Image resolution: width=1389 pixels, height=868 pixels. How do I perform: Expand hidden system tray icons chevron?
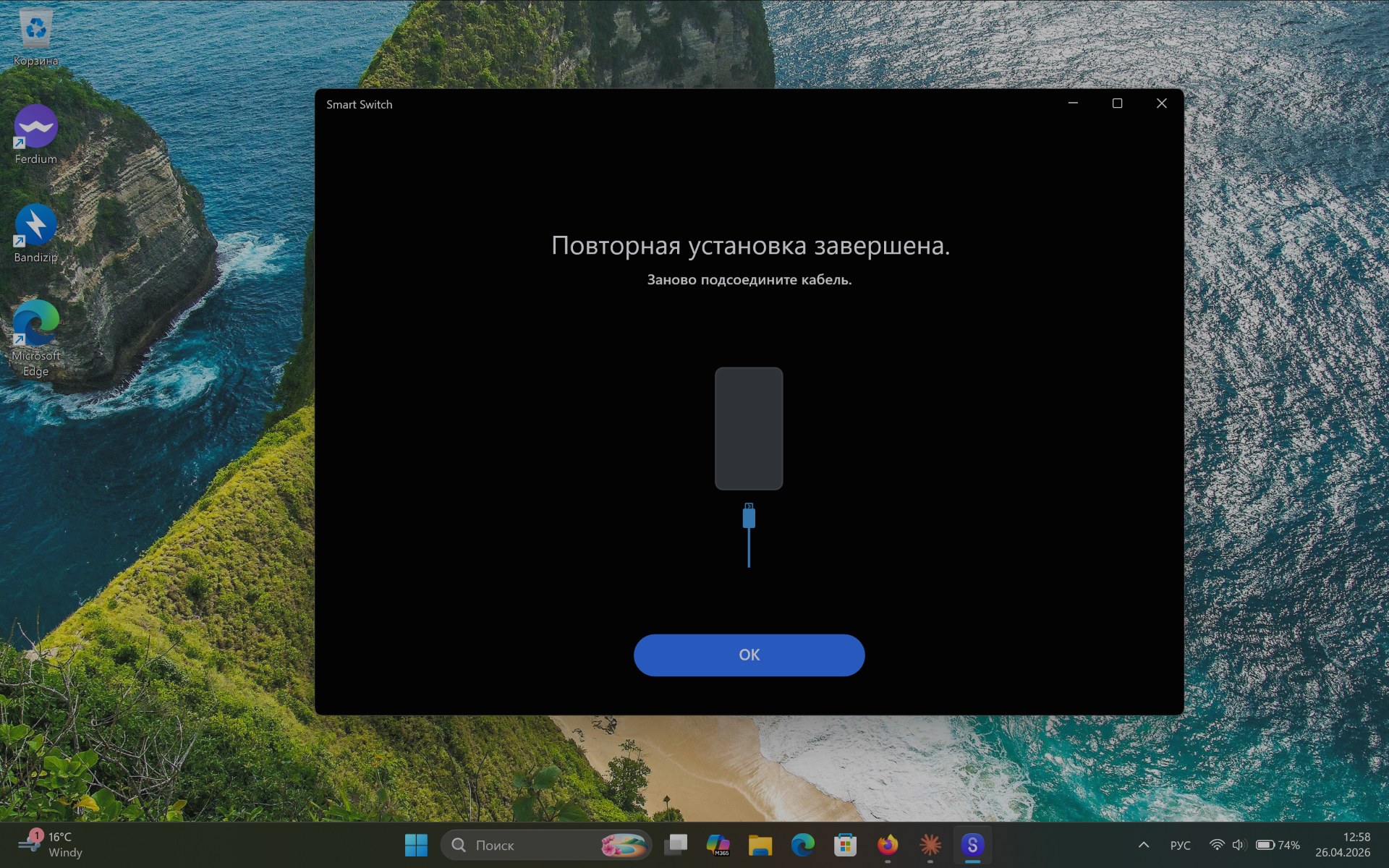click(1144, 845)
